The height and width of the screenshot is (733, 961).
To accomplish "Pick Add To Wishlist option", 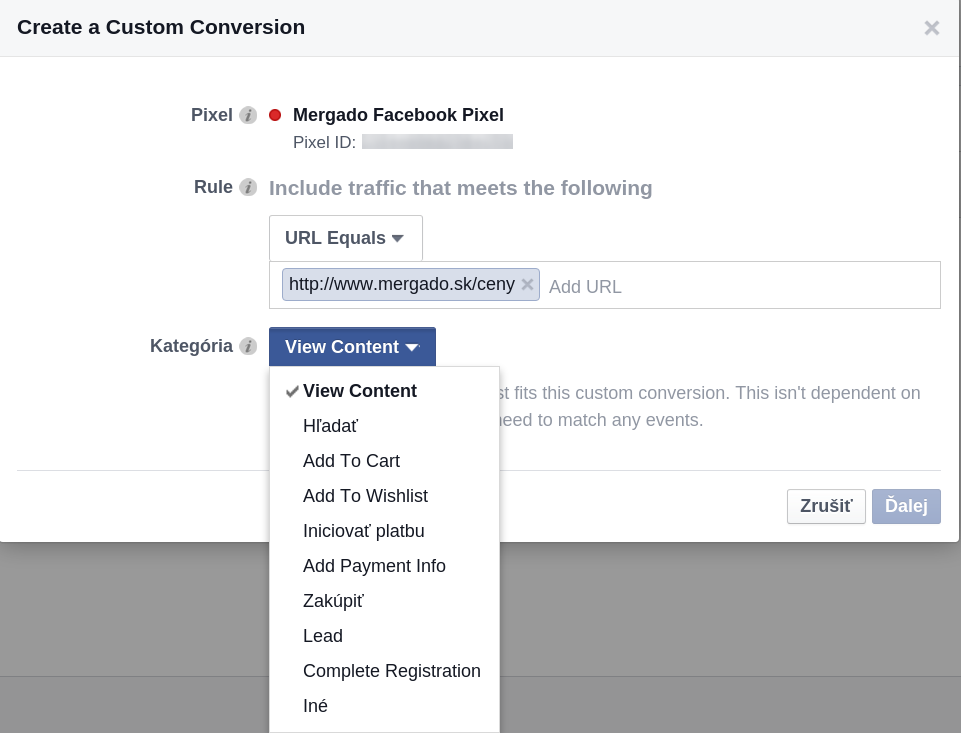I will coord(365,496).
